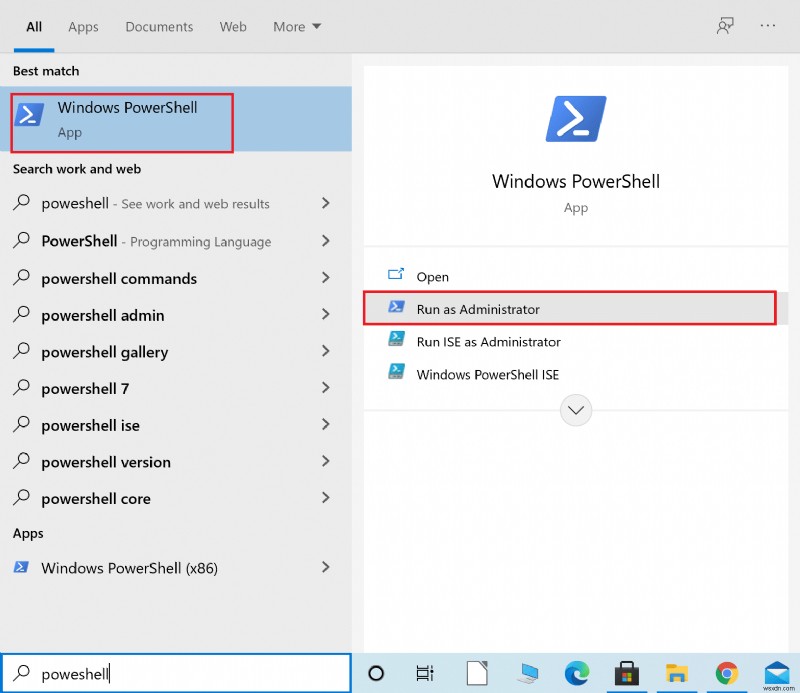Open the More filter dropdown

[296, 27]
